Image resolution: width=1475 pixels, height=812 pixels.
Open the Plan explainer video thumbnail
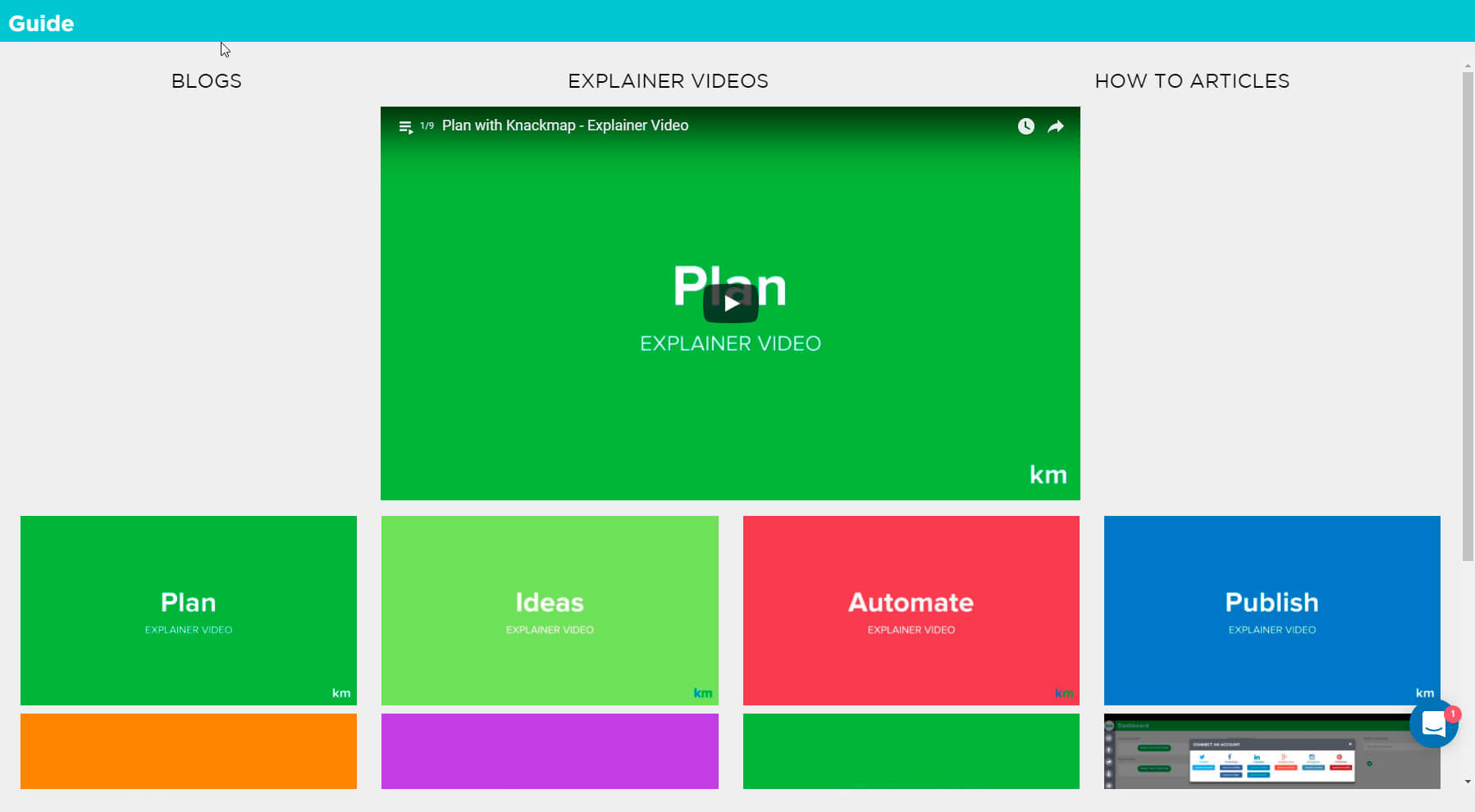coord(189,610)
